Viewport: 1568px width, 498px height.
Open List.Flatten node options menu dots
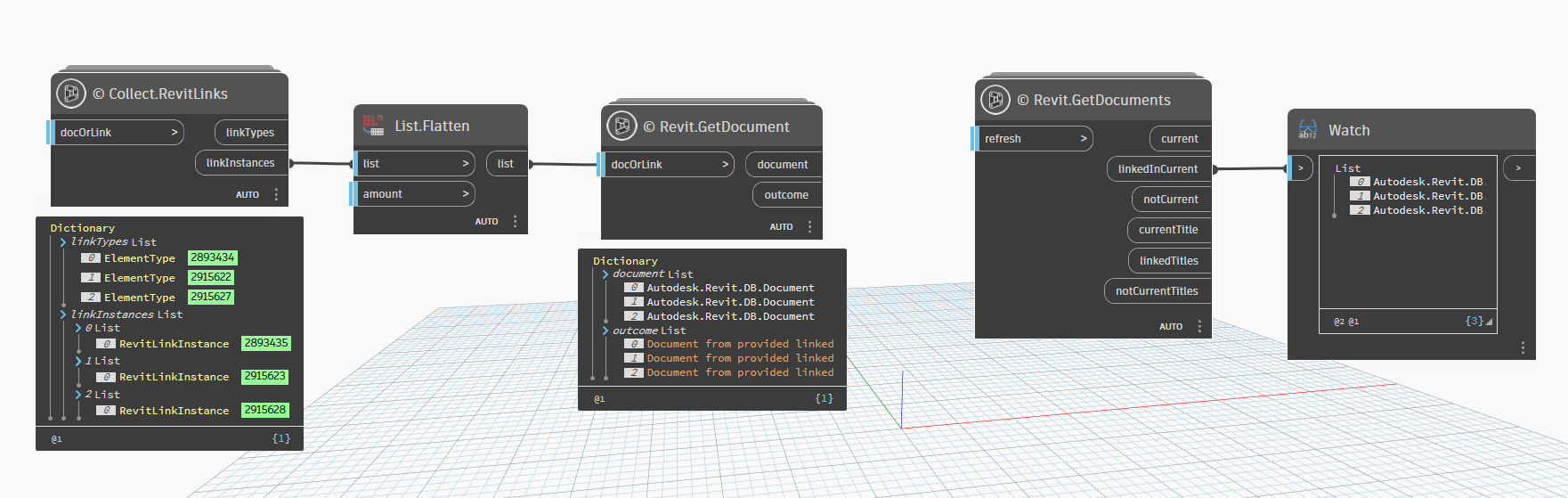coord(515,221)
